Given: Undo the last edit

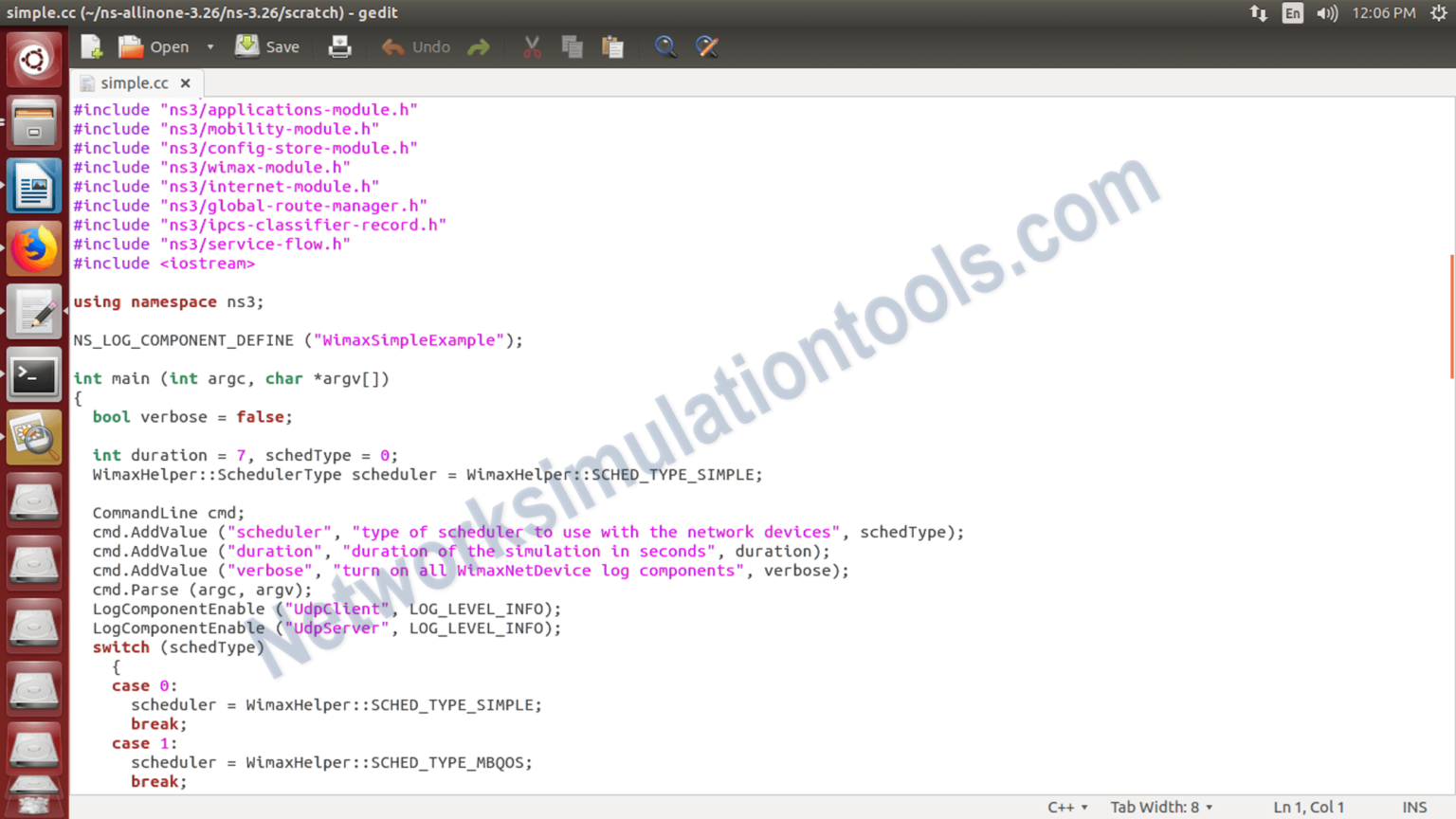Looking at the screenshot, I should click(x=415, y=45).
